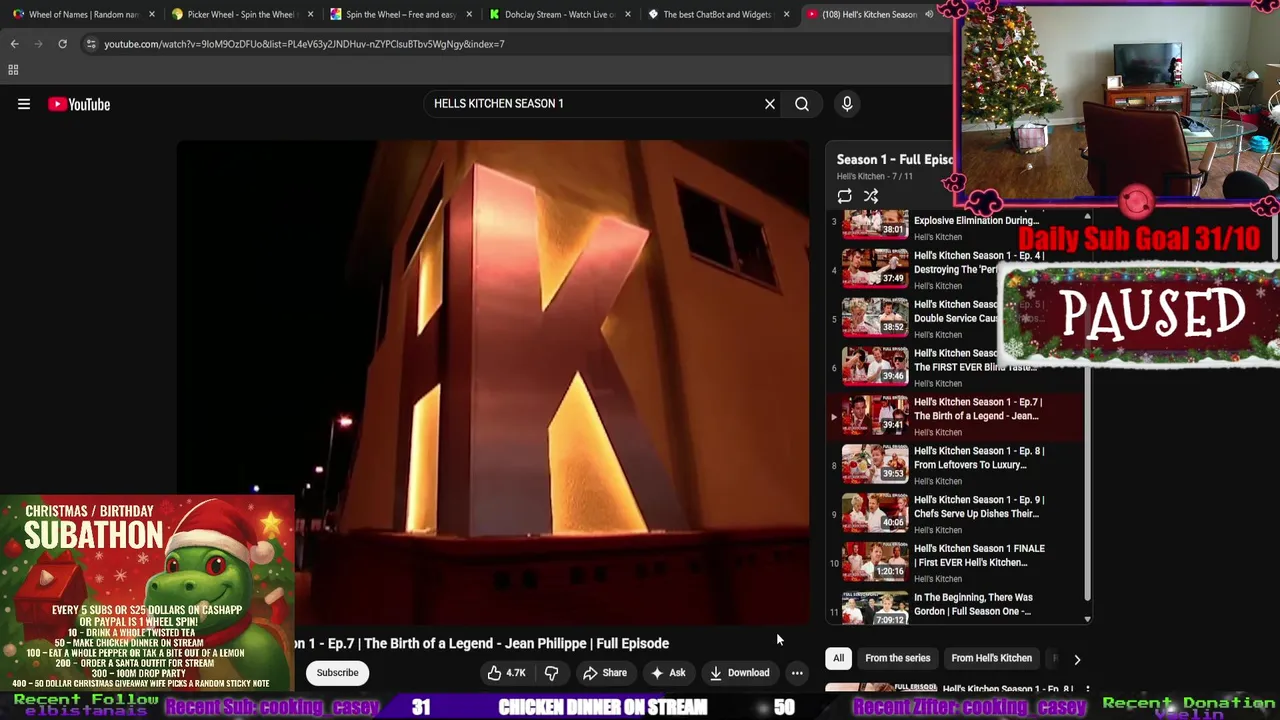This screenshot has height=720, width=1280.
Task: Open the Ask AI button
Action: coord(668,673)
